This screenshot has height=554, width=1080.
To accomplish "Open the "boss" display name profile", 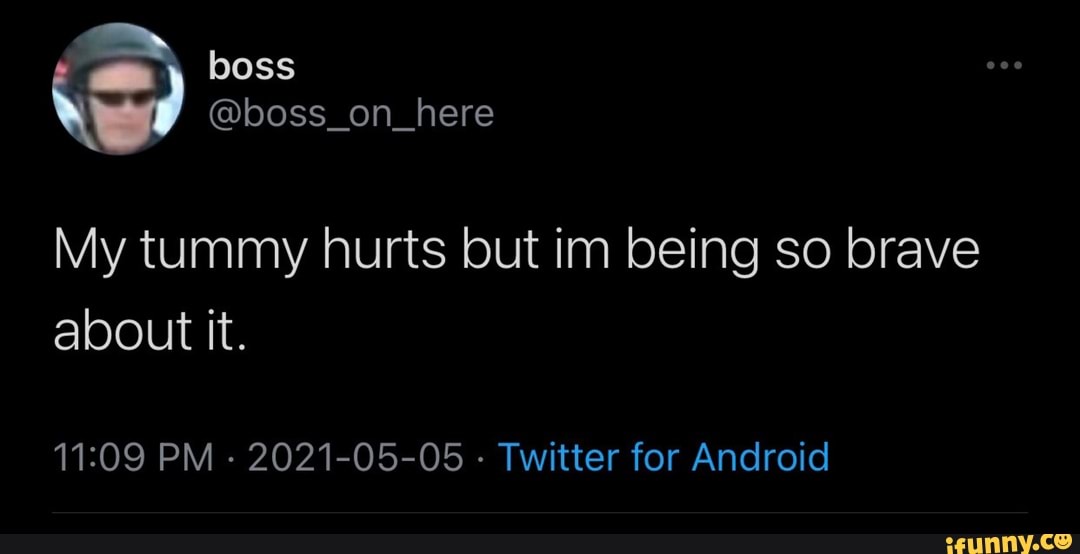I will coord(251,66).
